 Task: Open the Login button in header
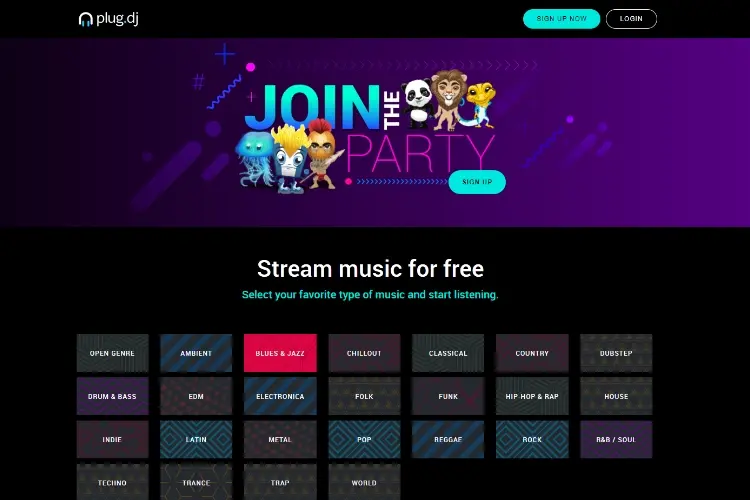[631, 19]
